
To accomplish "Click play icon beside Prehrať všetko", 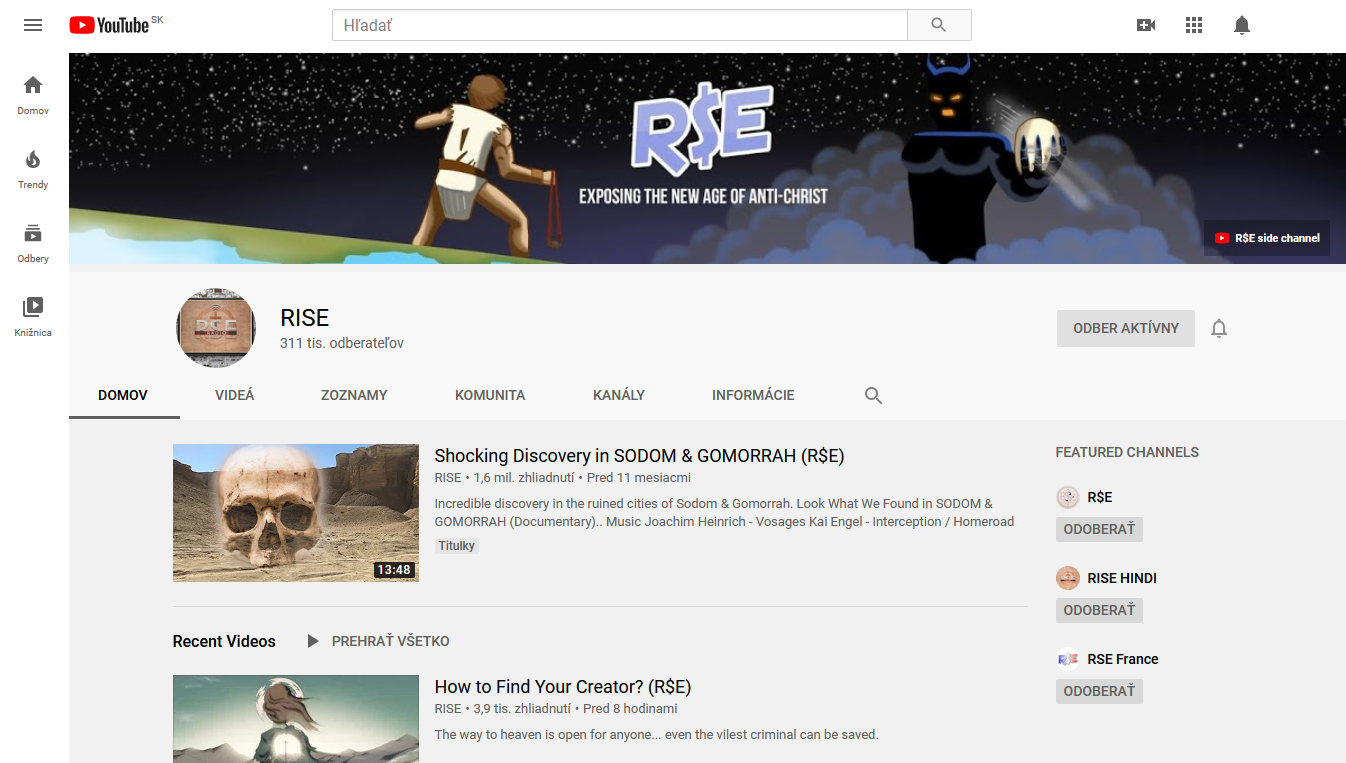I will pos(313,641).
